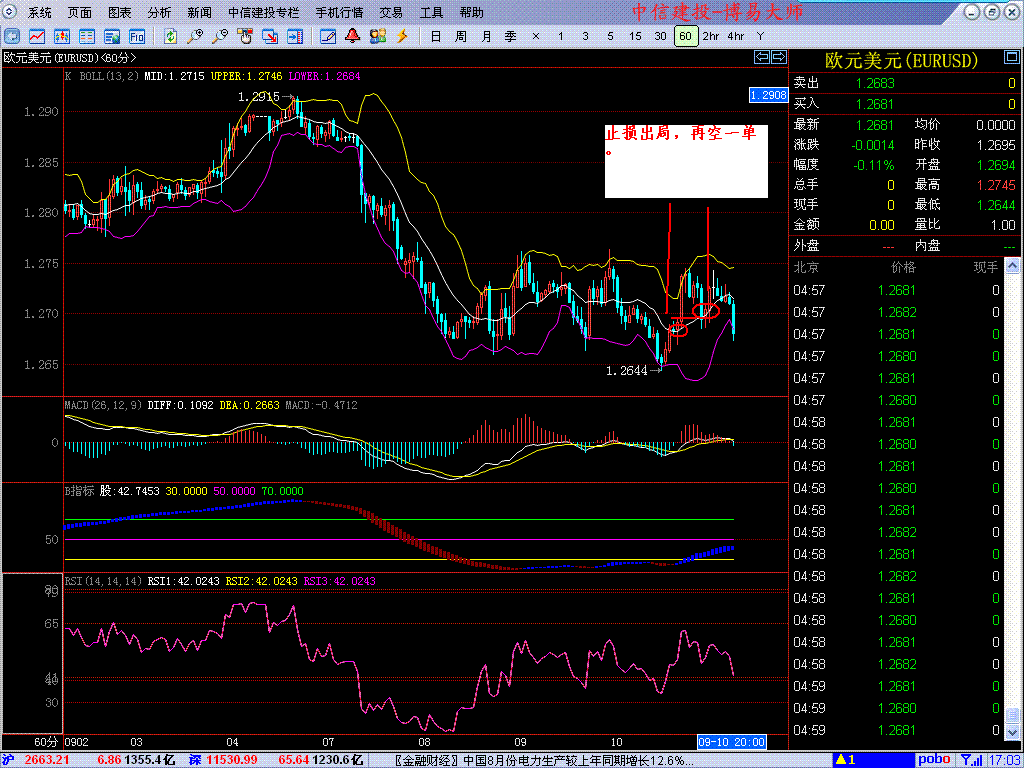The height and width of the screenshot is (768, 1024).
Task: Click the lightning flash order icon
Action: [x=402, y=36]
